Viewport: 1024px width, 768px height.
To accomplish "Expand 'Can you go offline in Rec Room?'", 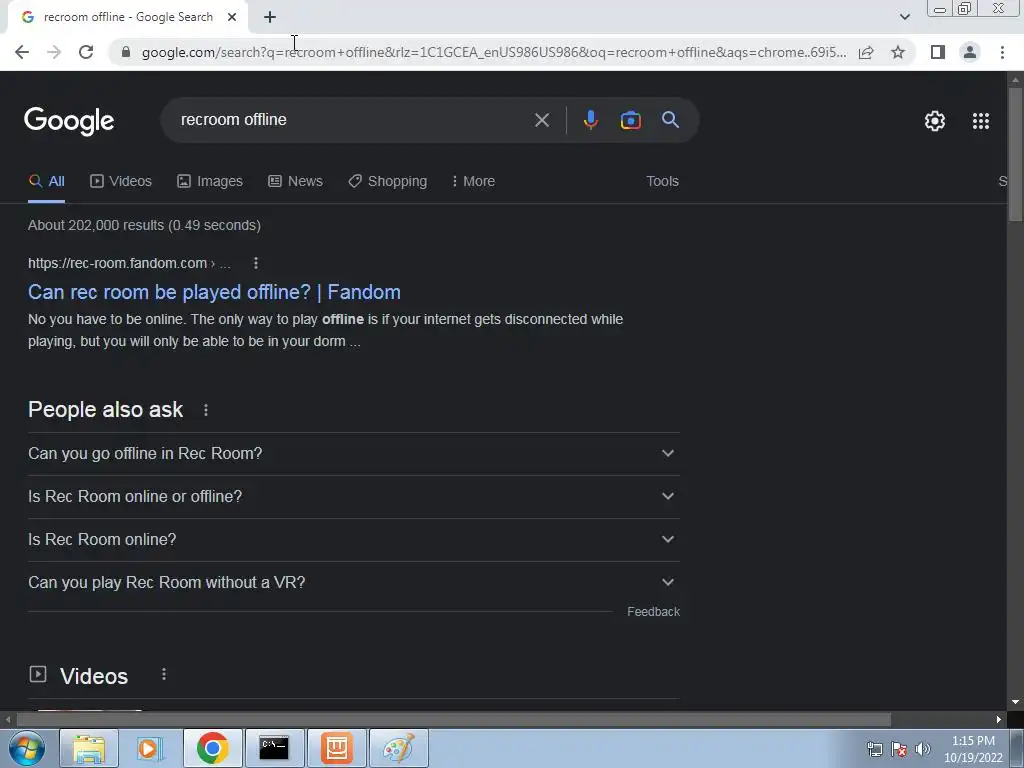I will coord(353,453).
